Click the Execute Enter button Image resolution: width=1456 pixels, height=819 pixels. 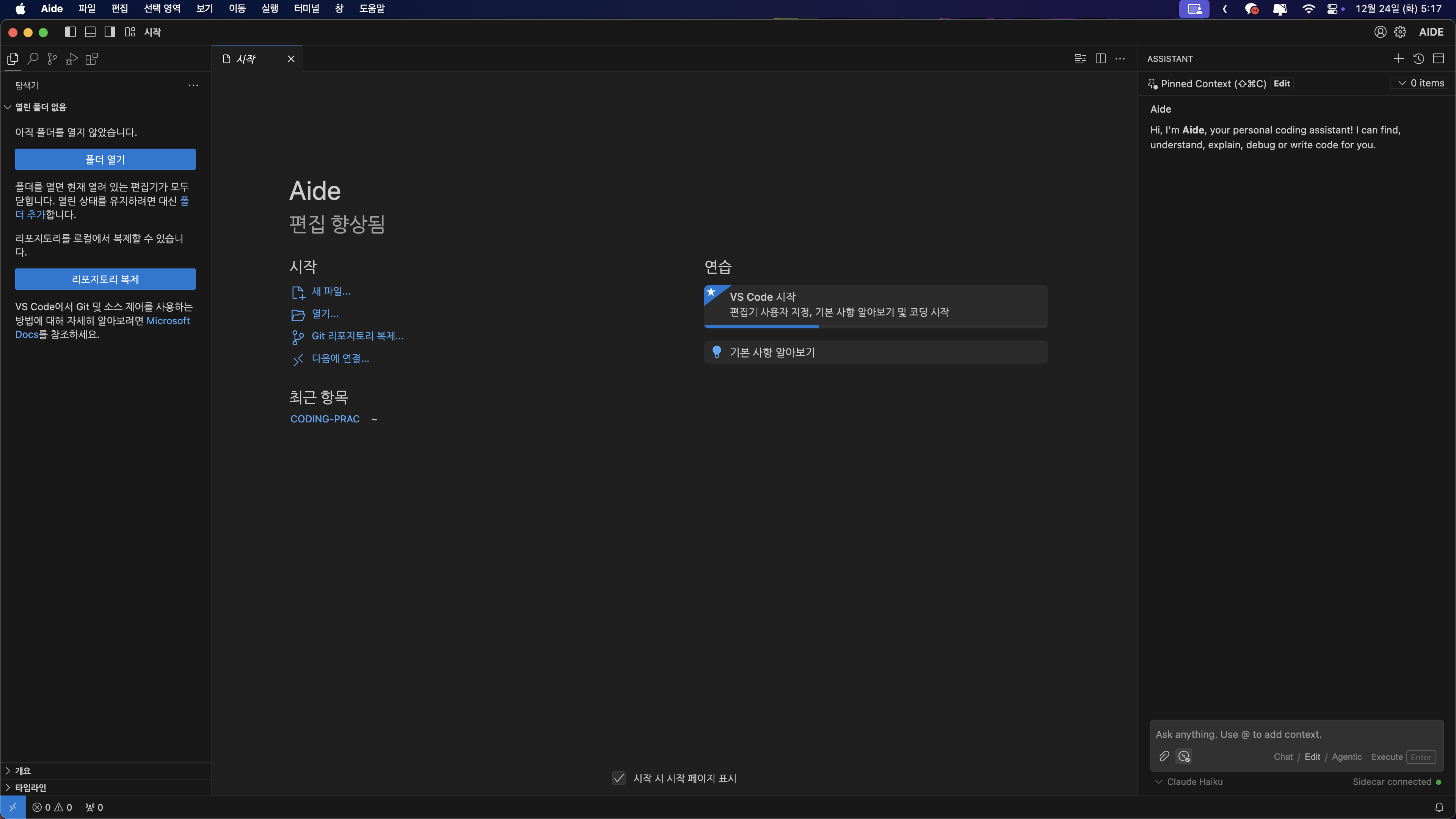click(x=1403, y=757)
